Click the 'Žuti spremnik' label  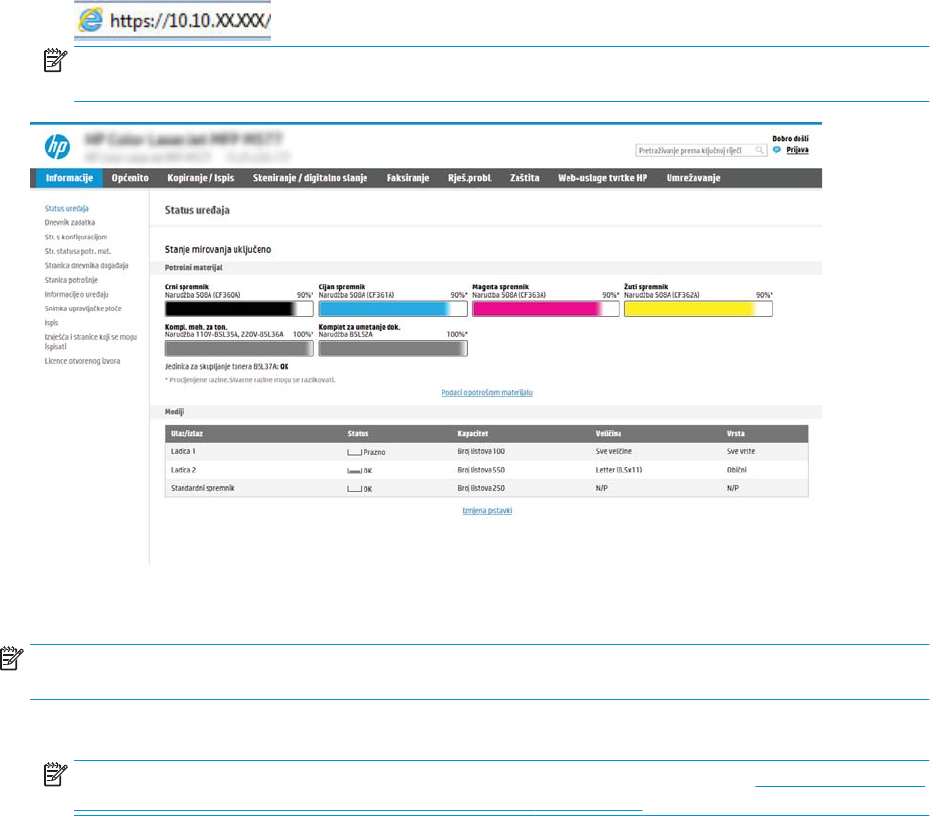coord(646,287)
